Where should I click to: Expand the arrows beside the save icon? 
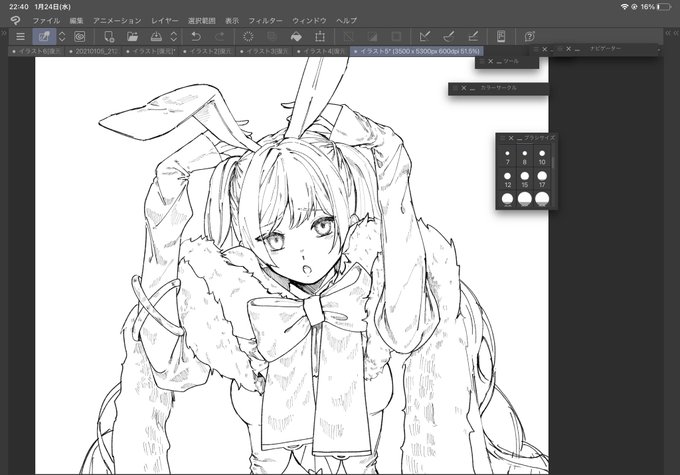pos(173,36)
